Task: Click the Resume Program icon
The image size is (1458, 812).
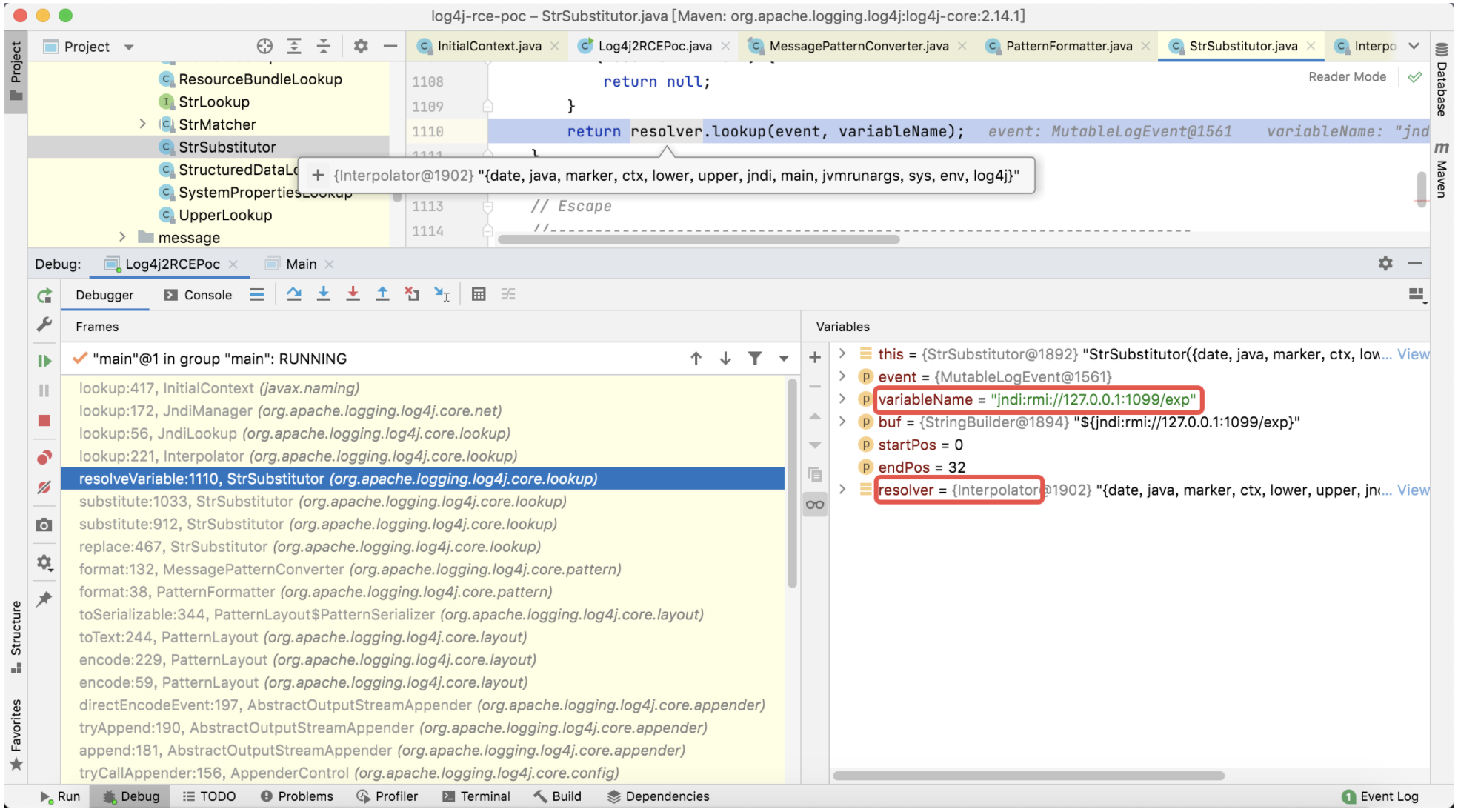Action: 44,361
